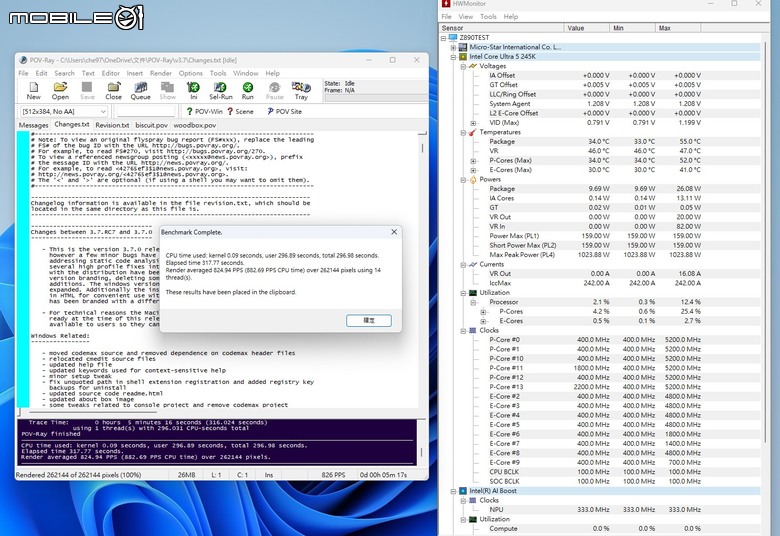Image resolution: width=780 pixels, height=536 pixels.
Task: Open HWMonitor View menu
Action: click(x=466, y=16)
